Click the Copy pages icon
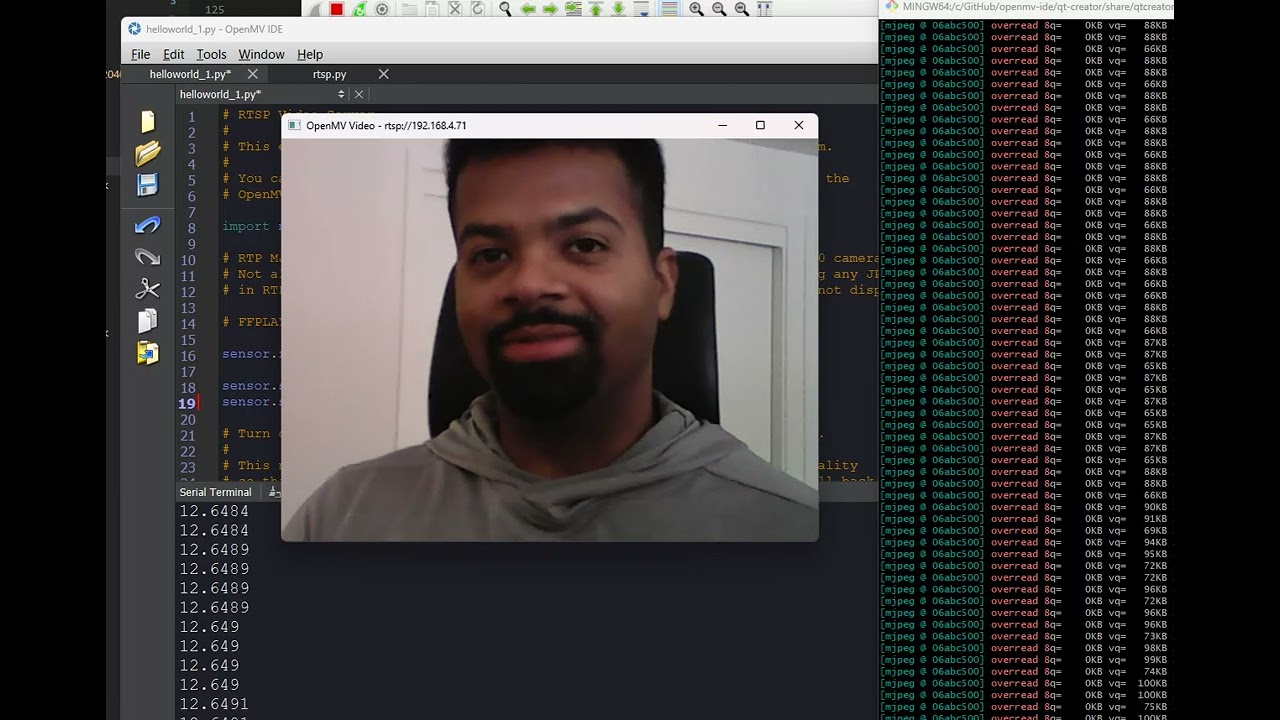Viewport: 1280px width, 720px height. [148, 321]
